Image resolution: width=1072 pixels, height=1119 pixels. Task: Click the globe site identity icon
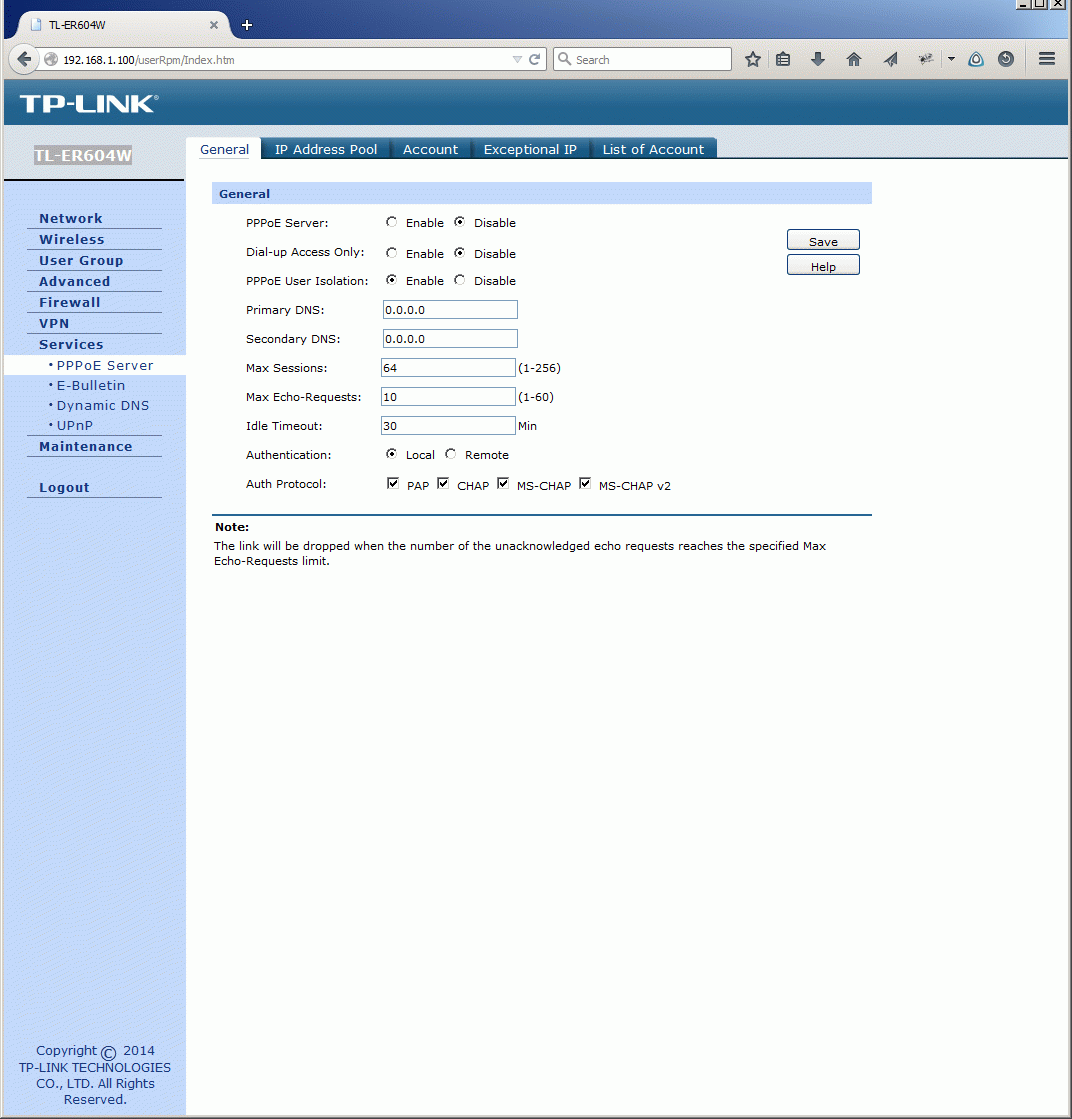(51, 59)
